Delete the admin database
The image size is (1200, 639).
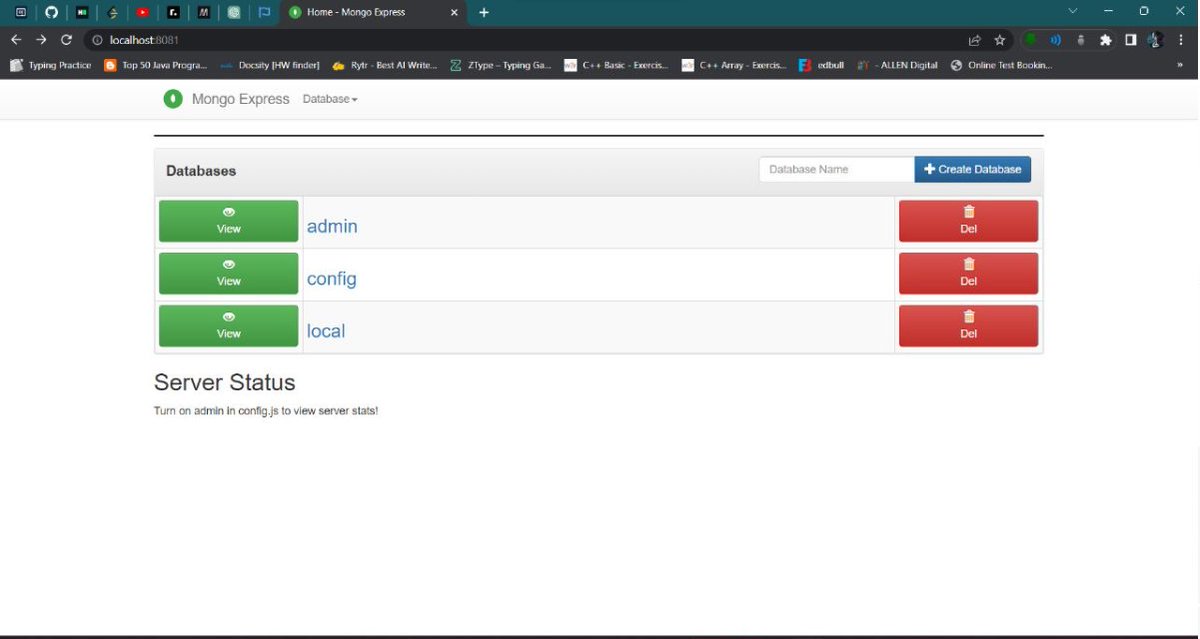968,221
